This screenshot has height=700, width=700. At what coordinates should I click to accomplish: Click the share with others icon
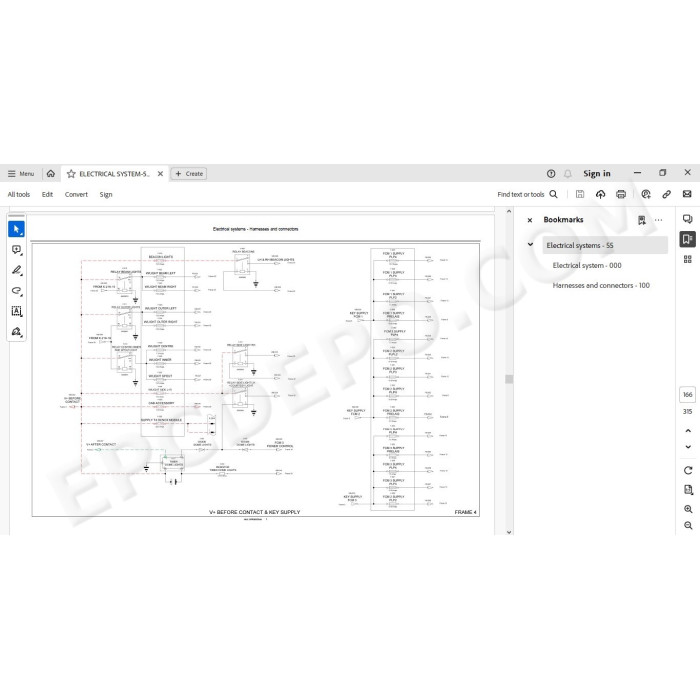(646, 194)
